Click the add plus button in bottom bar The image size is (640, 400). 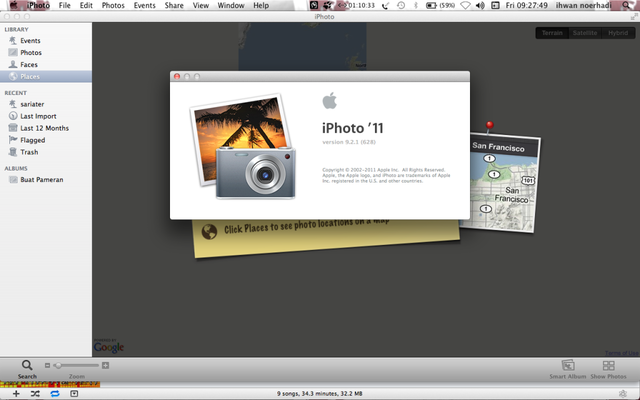point(16,393)
